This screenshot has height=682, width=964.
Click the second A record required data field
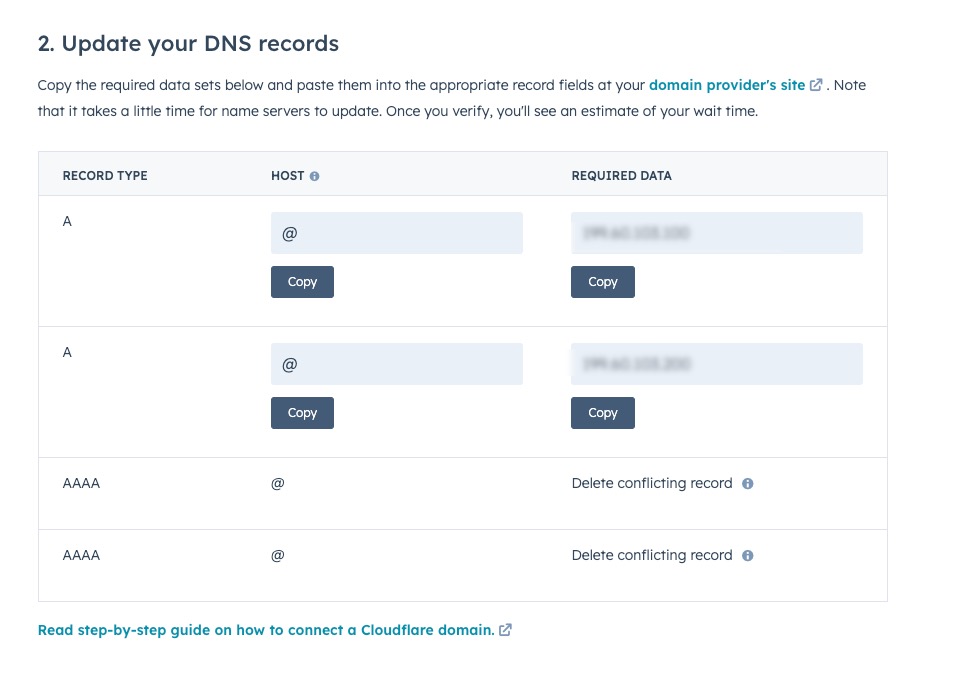pos(716,364)
